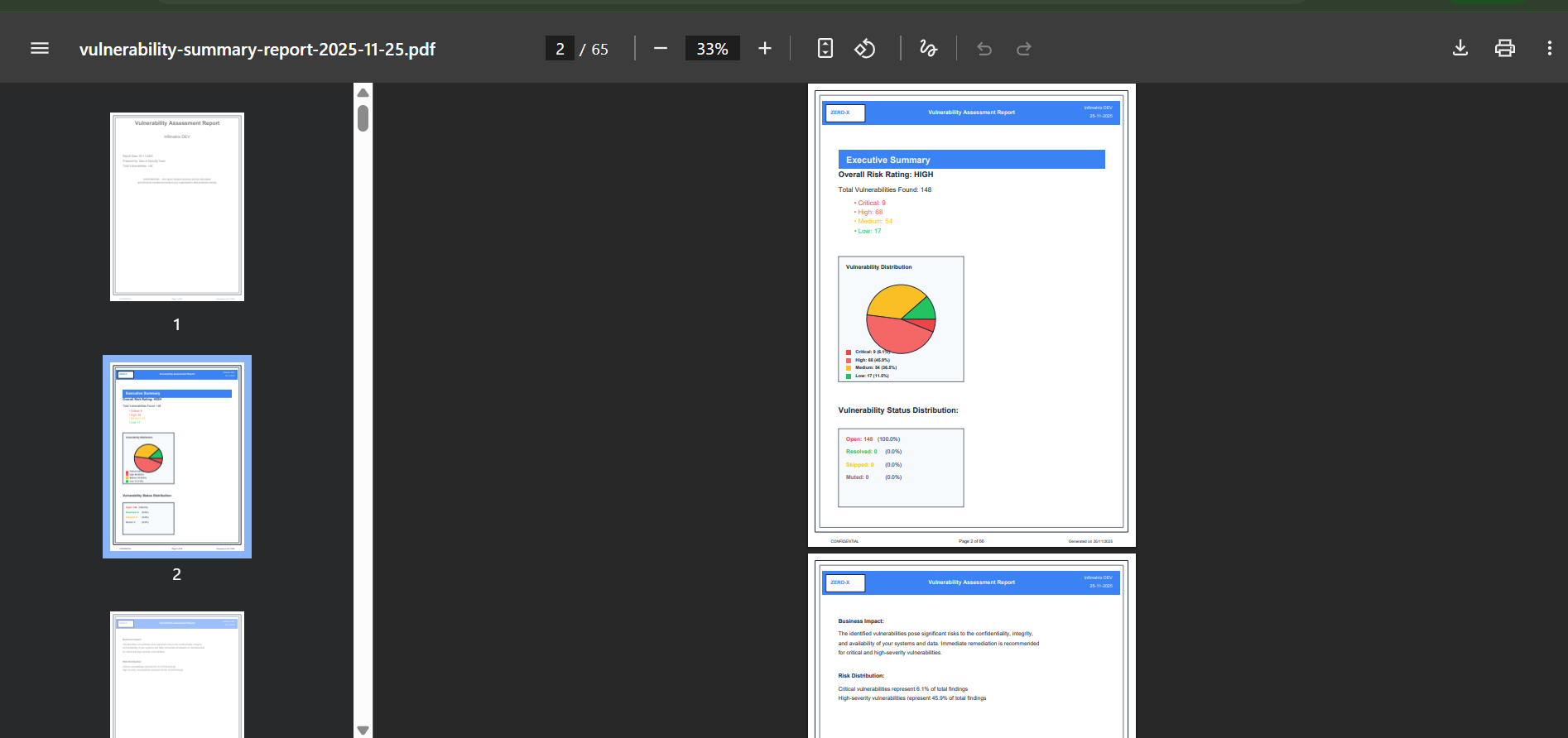Click 'Page 2 of 66' footer text
The height and width of the screenshot is (738, 1568).
click(971, 541)
